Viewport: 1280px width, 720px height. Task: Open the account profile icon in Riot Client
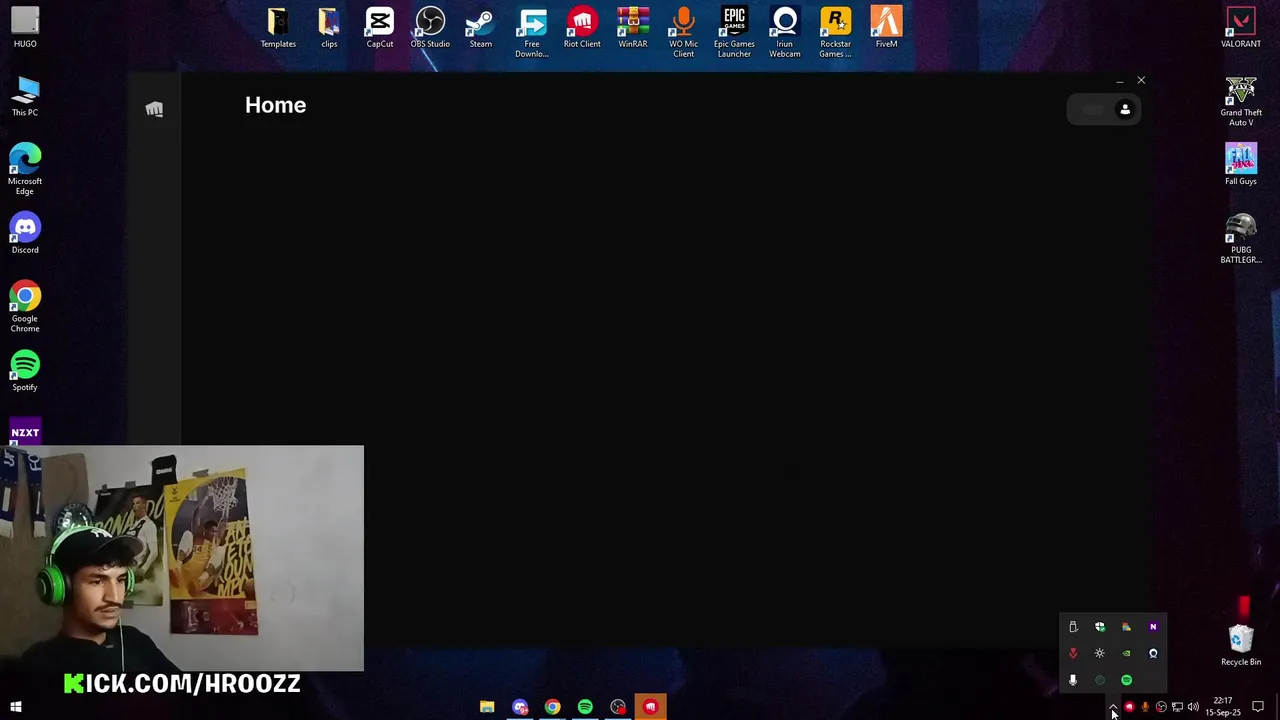[x=1125, y=110]
